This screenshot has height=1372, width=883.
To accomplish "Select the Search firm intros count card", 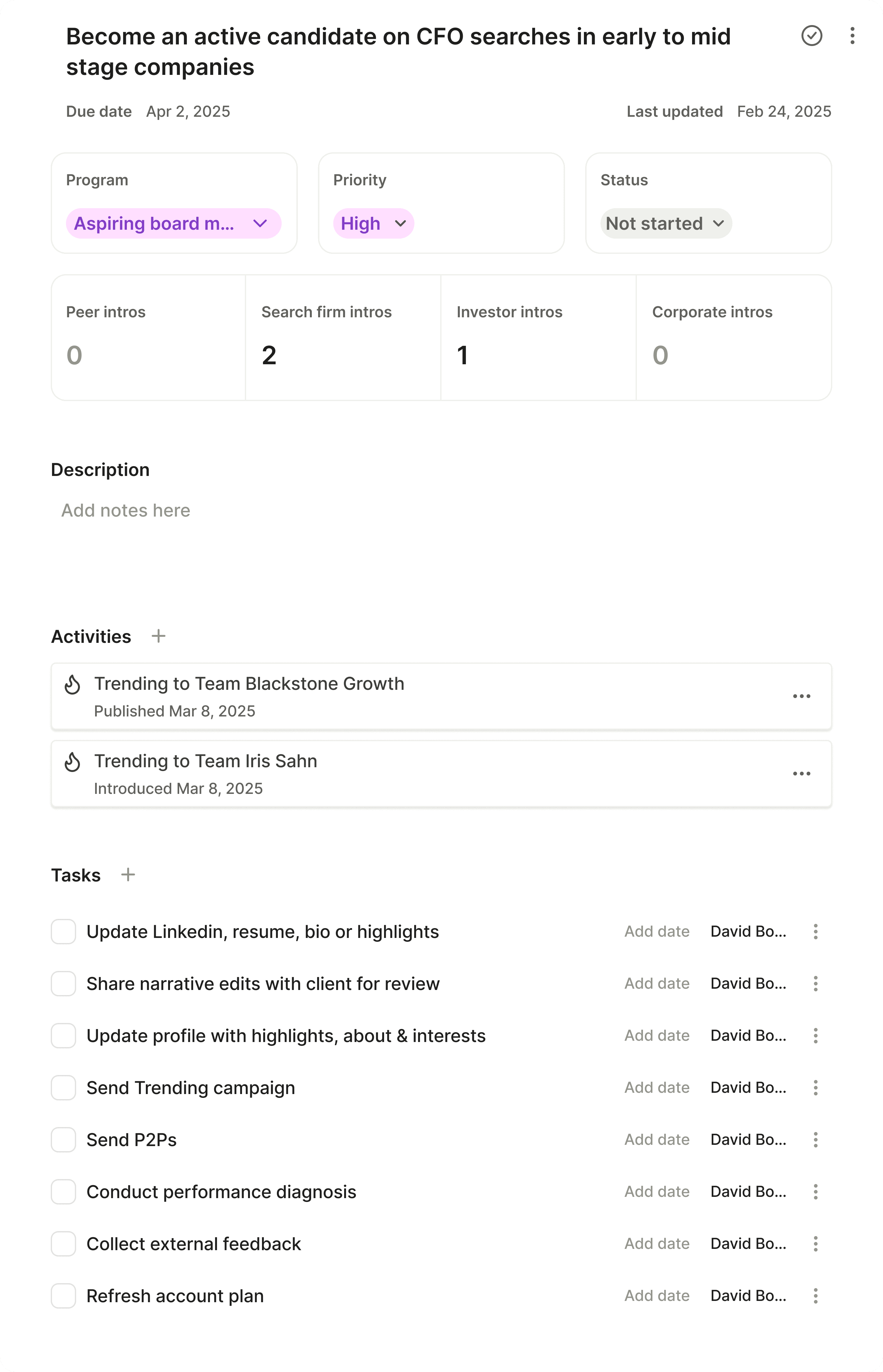I will tap(343, 337).
